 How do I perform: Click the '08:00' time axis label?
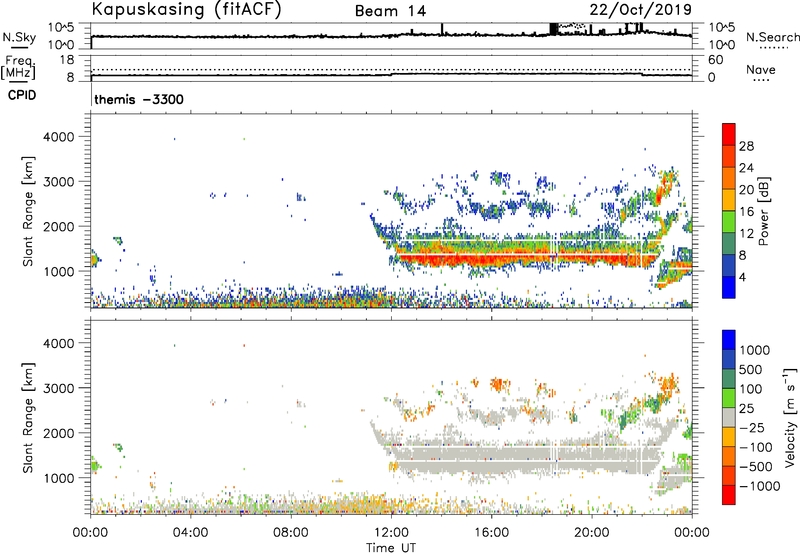[x=290, y=533]
